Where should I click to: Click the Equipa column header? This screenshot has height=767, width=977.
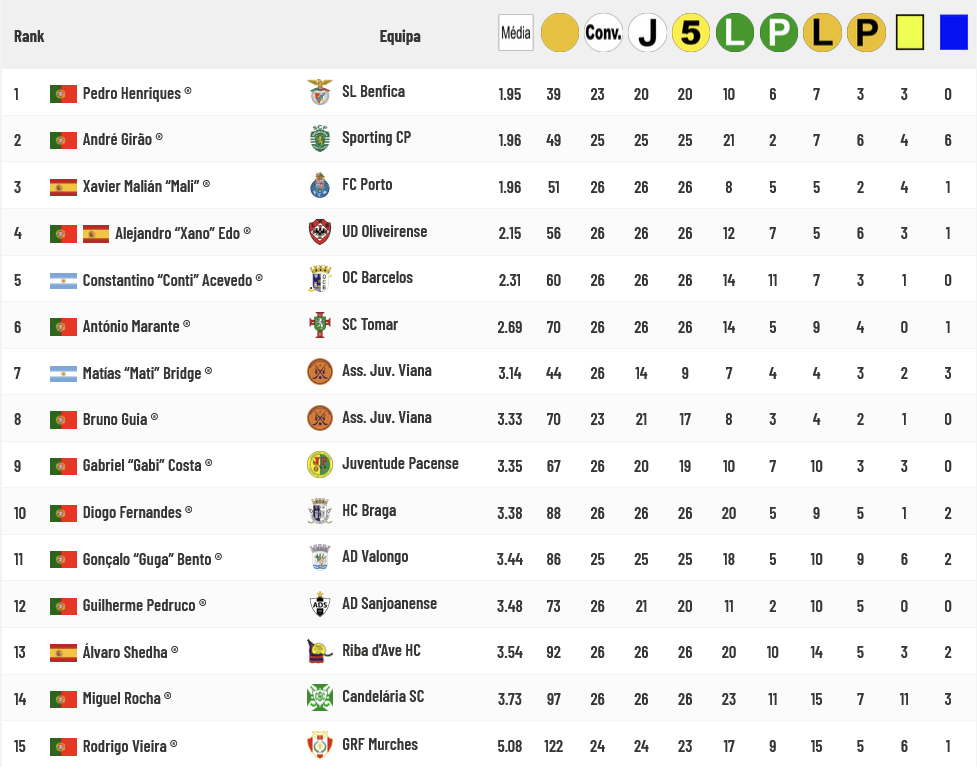pyautogui.click(x=400, y=36)
